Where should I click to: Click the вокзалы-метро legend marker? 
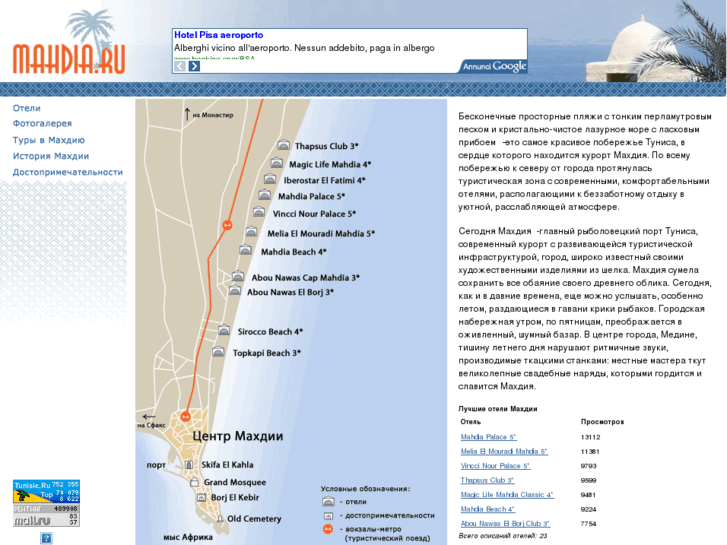click(x=328, y=529)
